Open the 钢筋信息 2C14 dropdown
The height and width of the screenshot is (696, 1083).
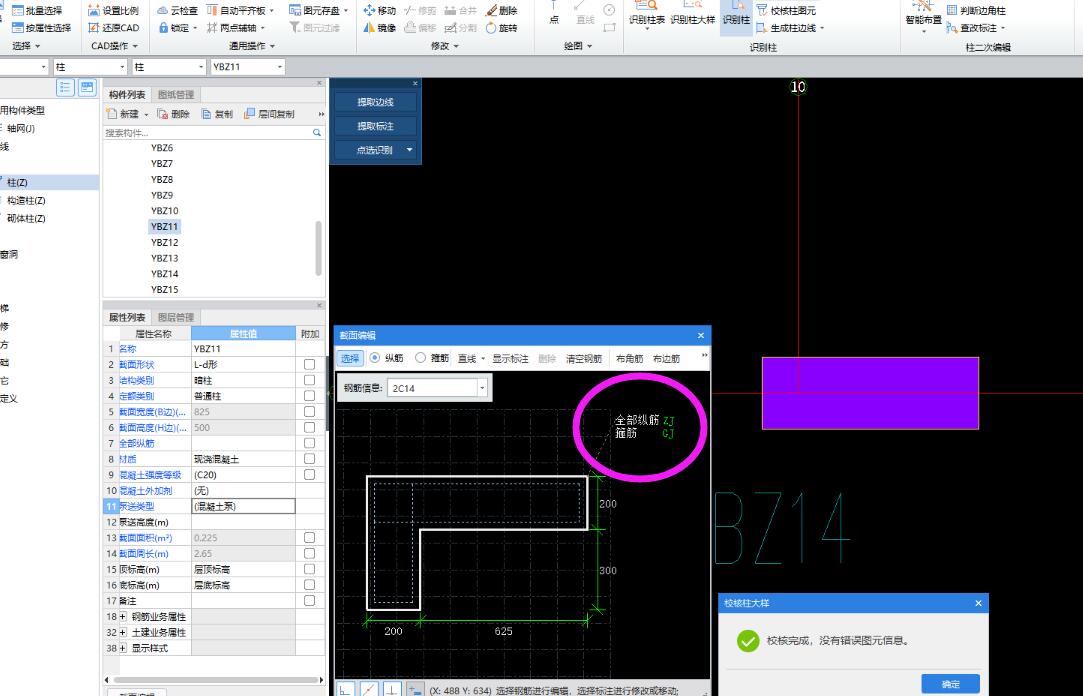tap(482, 388)
